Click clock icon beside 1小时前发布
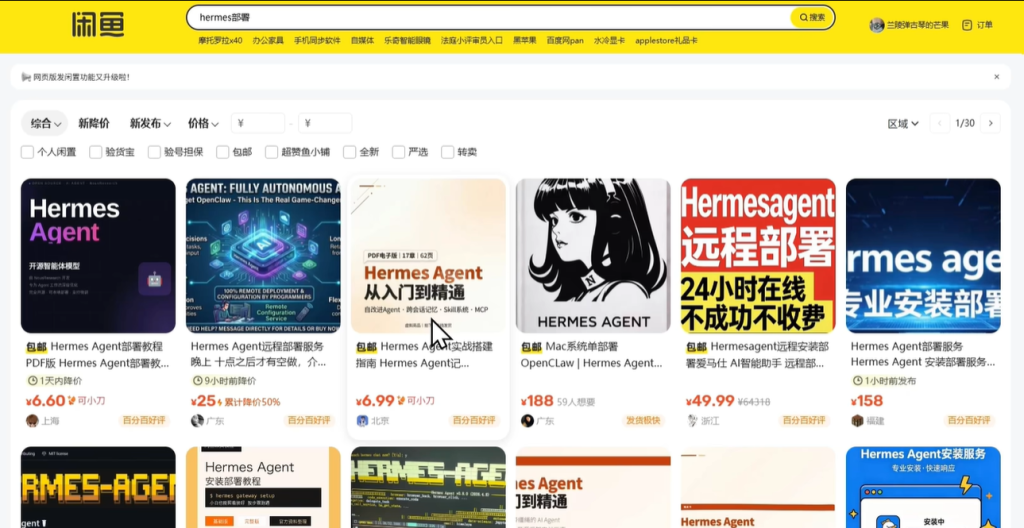1024x528 pixels. 858,380
